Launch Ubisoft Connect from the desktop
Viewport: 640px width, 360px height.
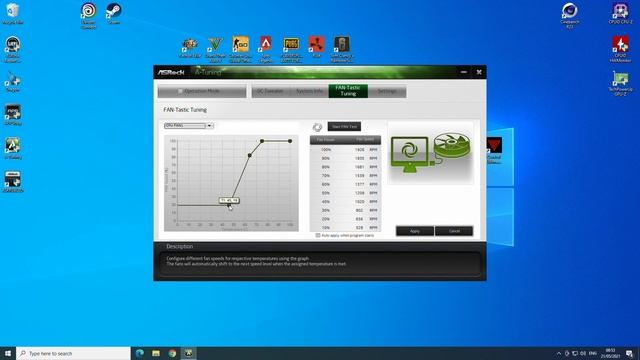point(88,15)
